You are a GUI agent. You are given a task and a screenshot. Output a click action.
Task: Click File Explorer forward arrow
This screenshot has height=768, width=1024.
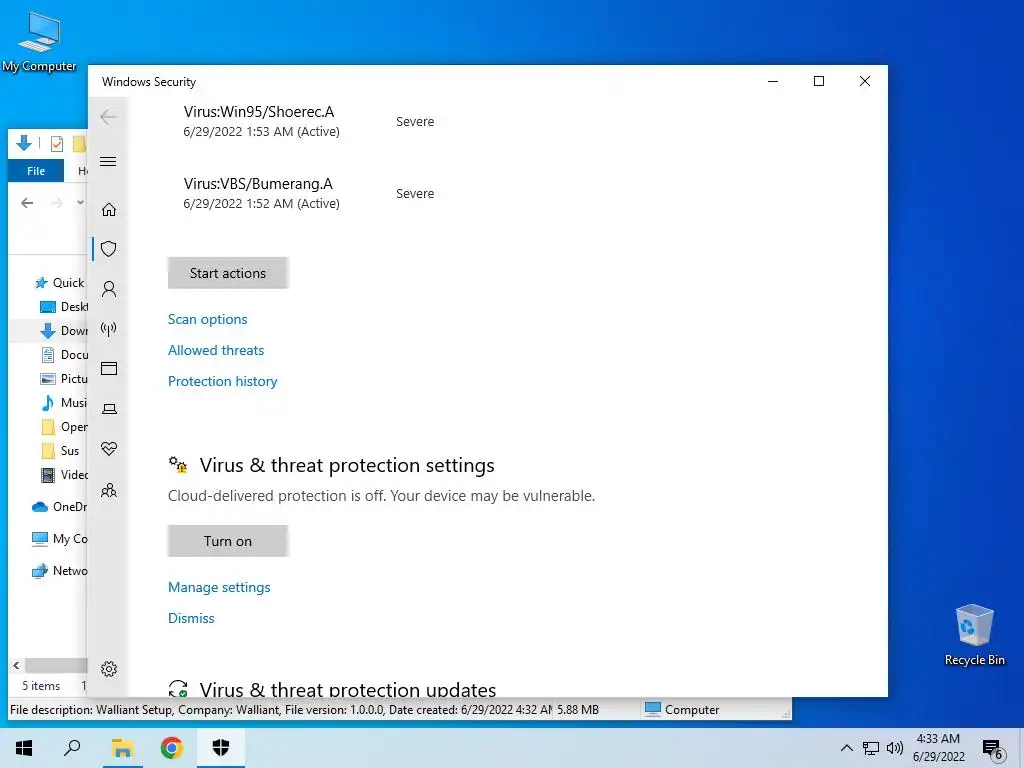(57, 203)
